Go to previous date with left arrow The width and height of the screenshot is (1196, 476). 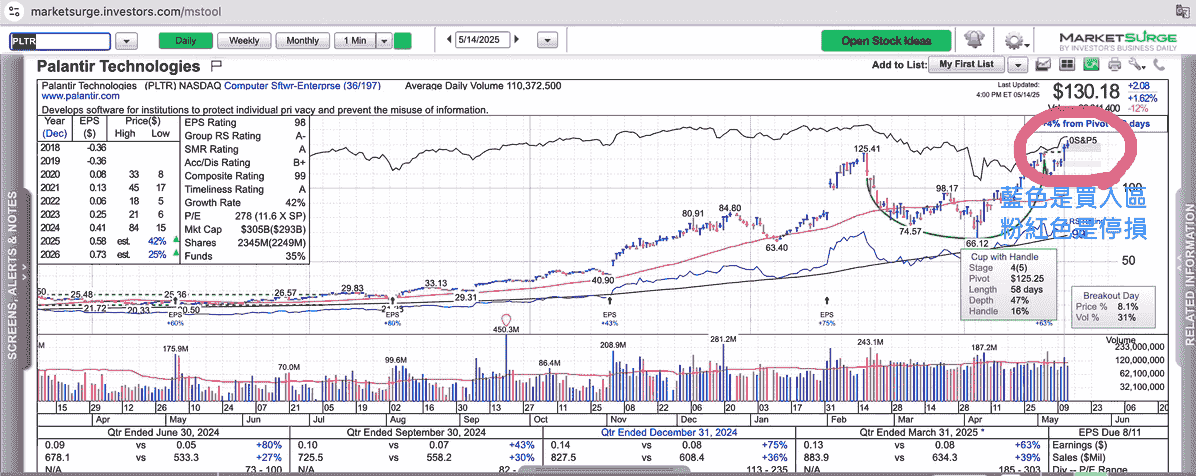[448, 40]
